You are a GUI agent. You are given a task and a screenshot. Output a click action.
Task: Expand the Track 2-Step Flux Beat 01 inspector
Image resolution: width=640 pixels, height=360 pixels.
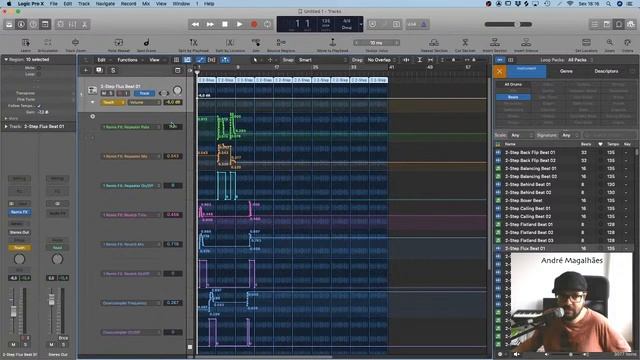pyautogui.click(x=6, y=127)
